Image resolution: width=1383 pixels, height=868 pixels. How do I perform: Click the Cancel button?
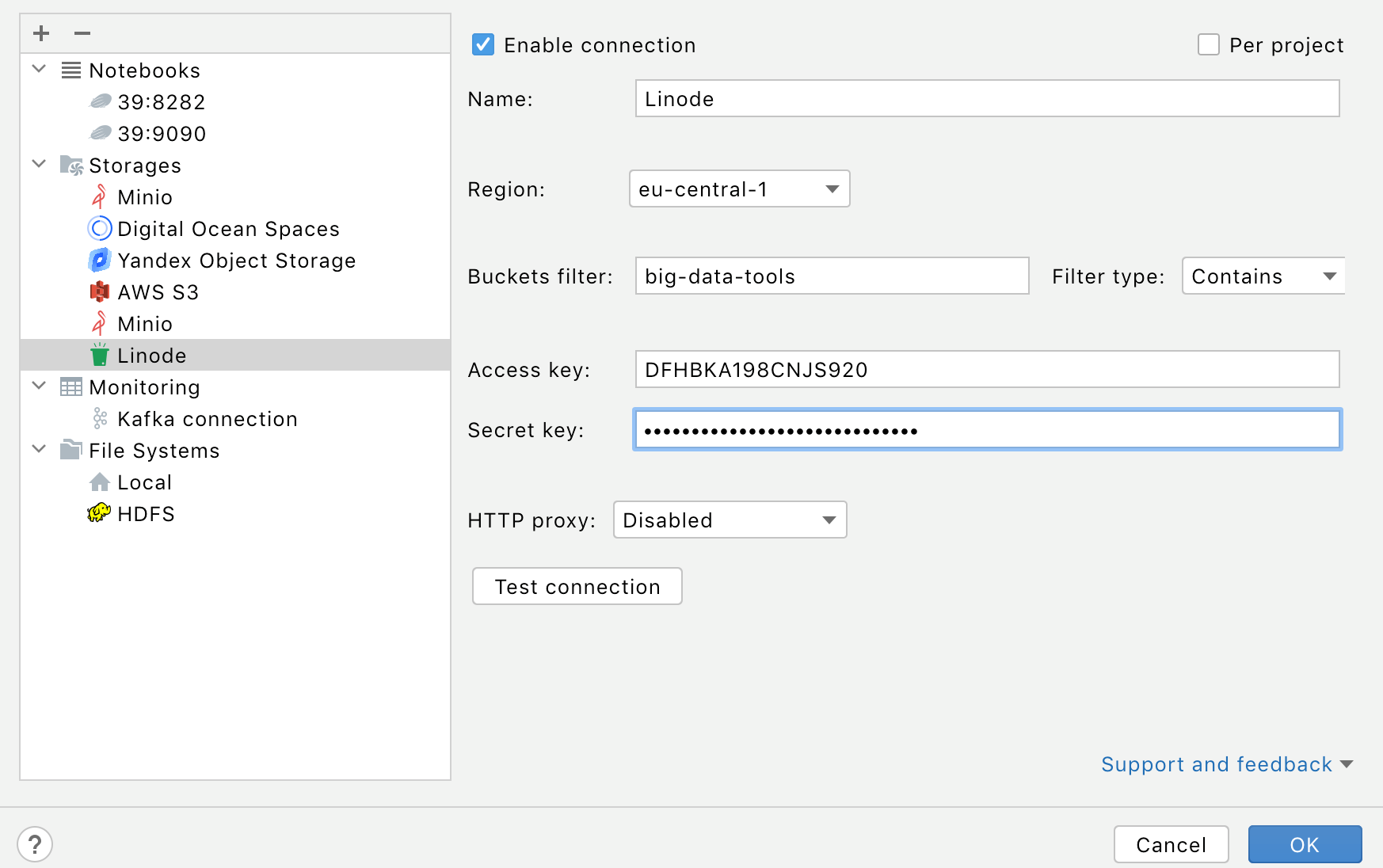1172,844
